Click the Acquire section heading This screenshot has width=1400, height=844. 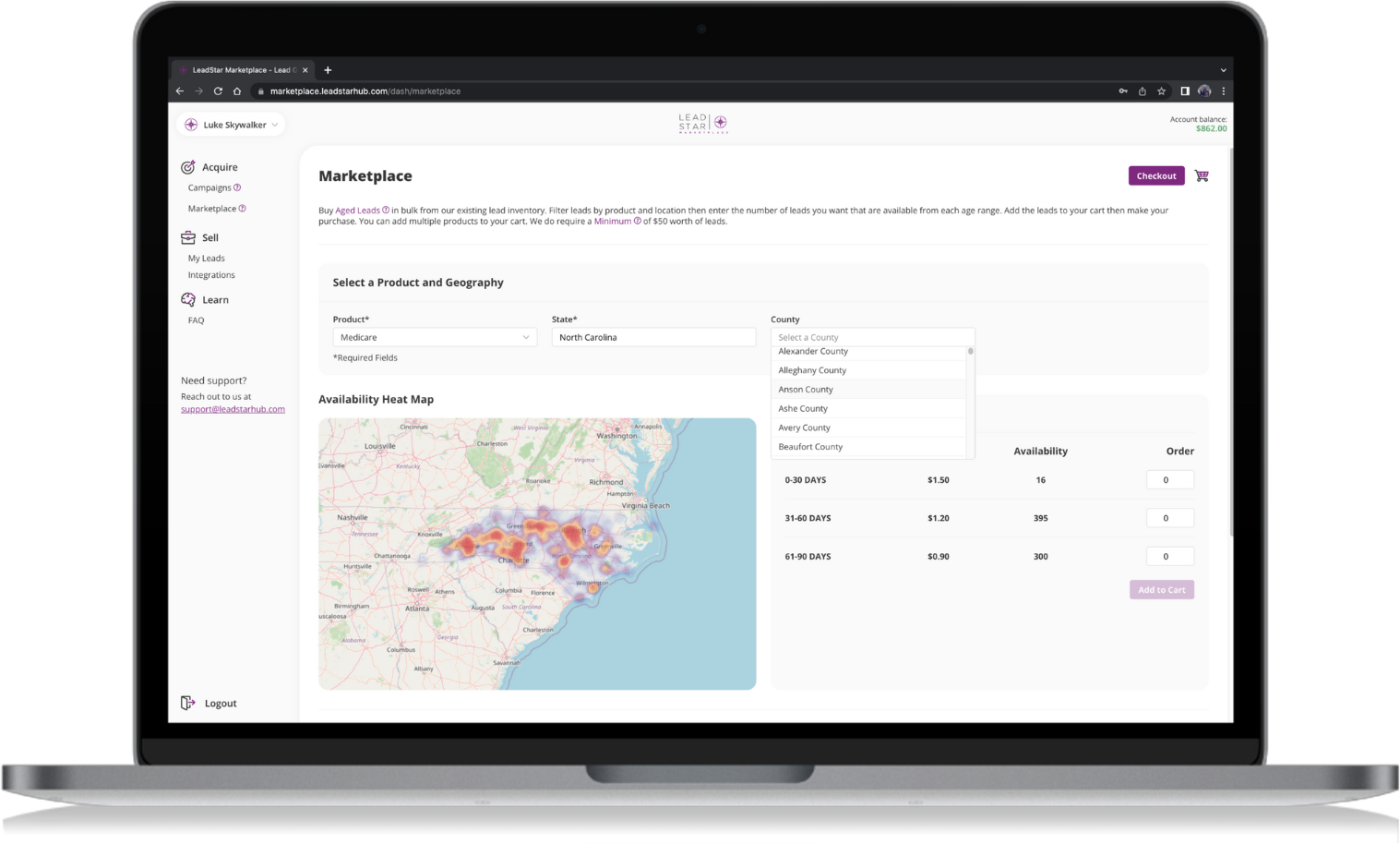coord(220,167)
